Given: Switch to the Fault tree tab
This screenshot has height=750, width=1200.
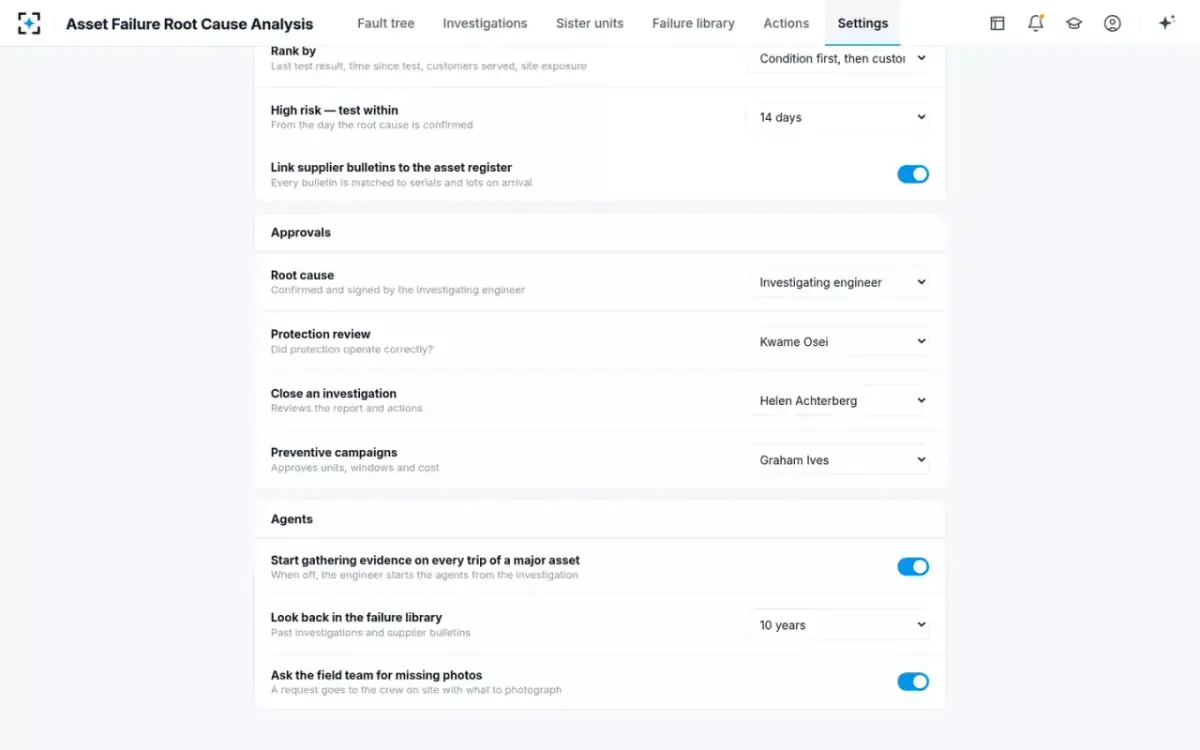Looking at the screenshot, I should point(385,23).
